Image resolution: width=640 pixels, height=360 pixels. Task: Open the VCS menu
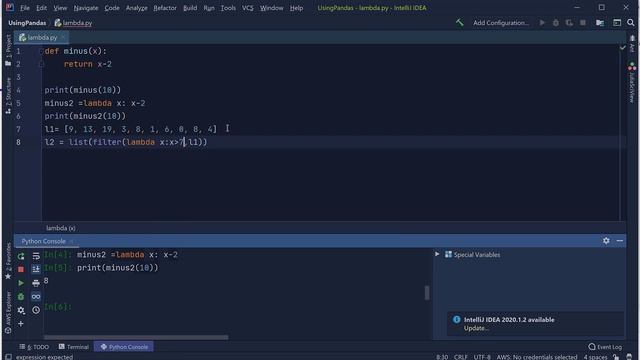click(x=247, y=8)
